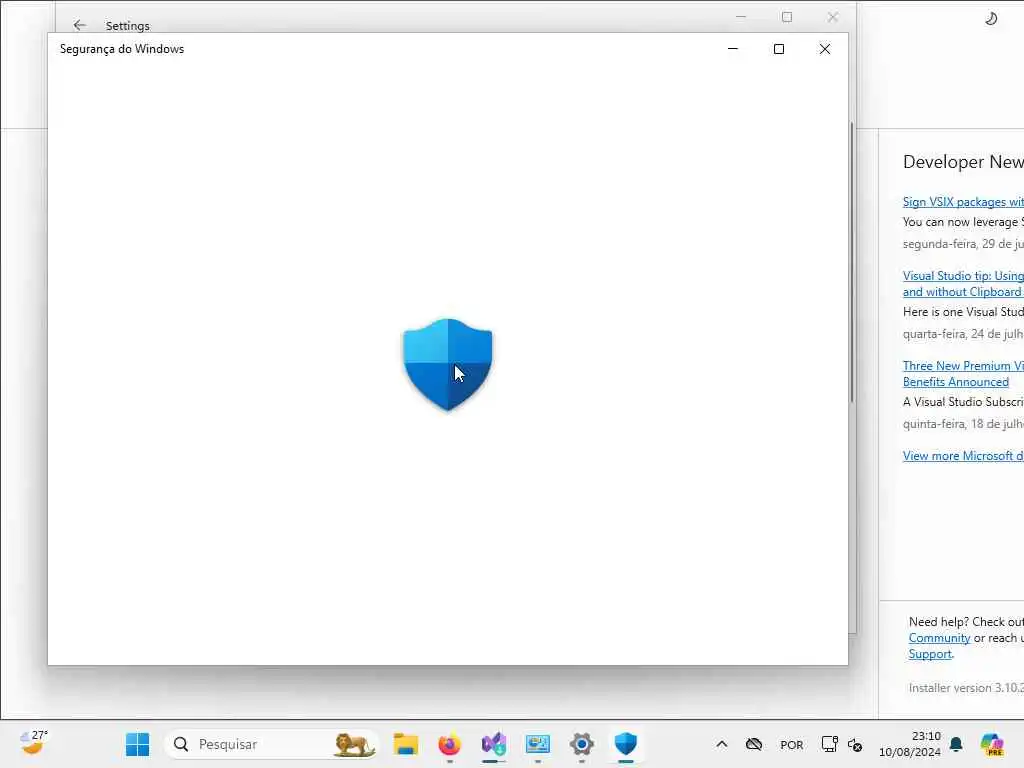Open the notifications bell icon
This screenshot has height=768, width=1024.
[956, 744]
